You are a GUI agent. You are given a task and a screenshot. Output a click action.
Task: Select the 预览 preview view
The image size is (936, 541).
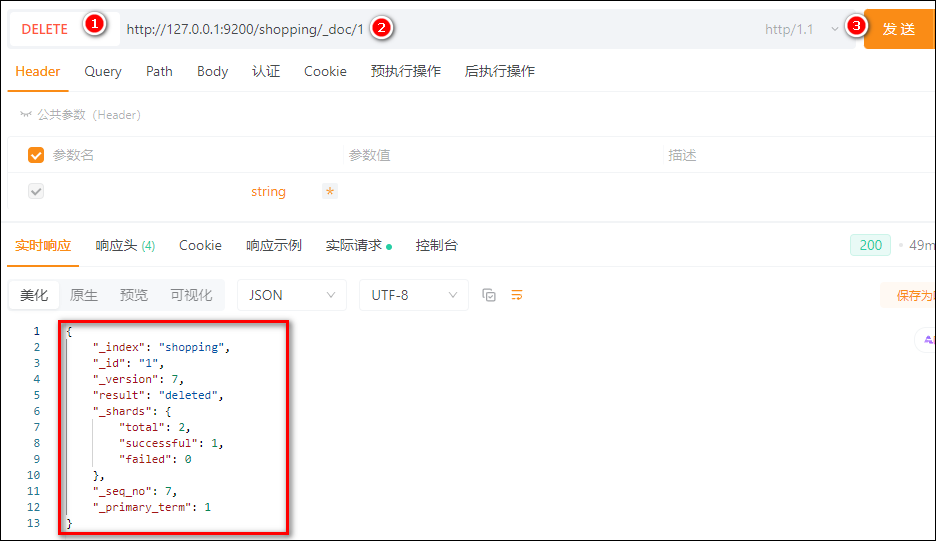134,295
